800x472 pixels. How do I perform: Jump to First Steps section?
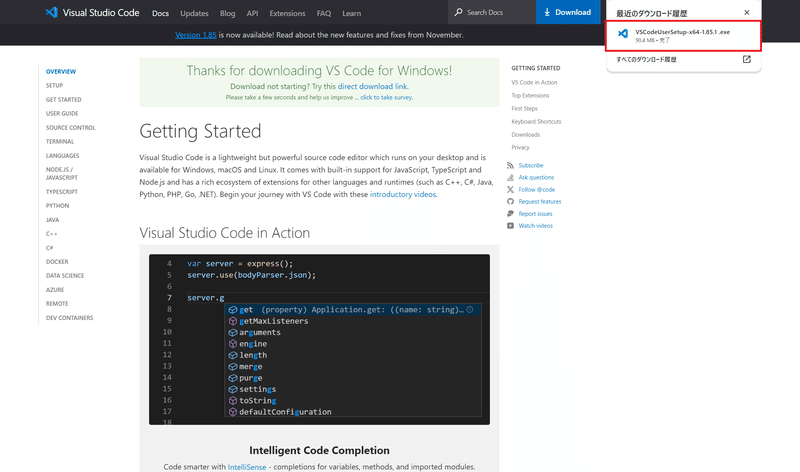tap(524, 109)
